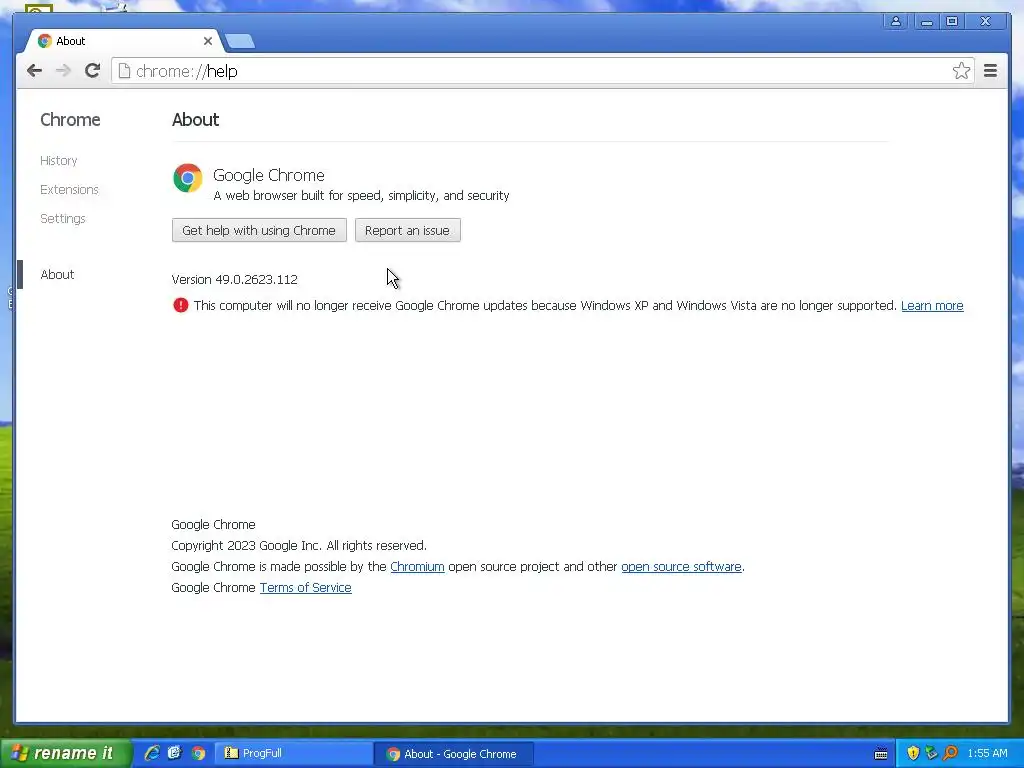Click the Google Chrome logo on the About page
The width and height of the screenshot is (1024, 768).
click(187, 178)
